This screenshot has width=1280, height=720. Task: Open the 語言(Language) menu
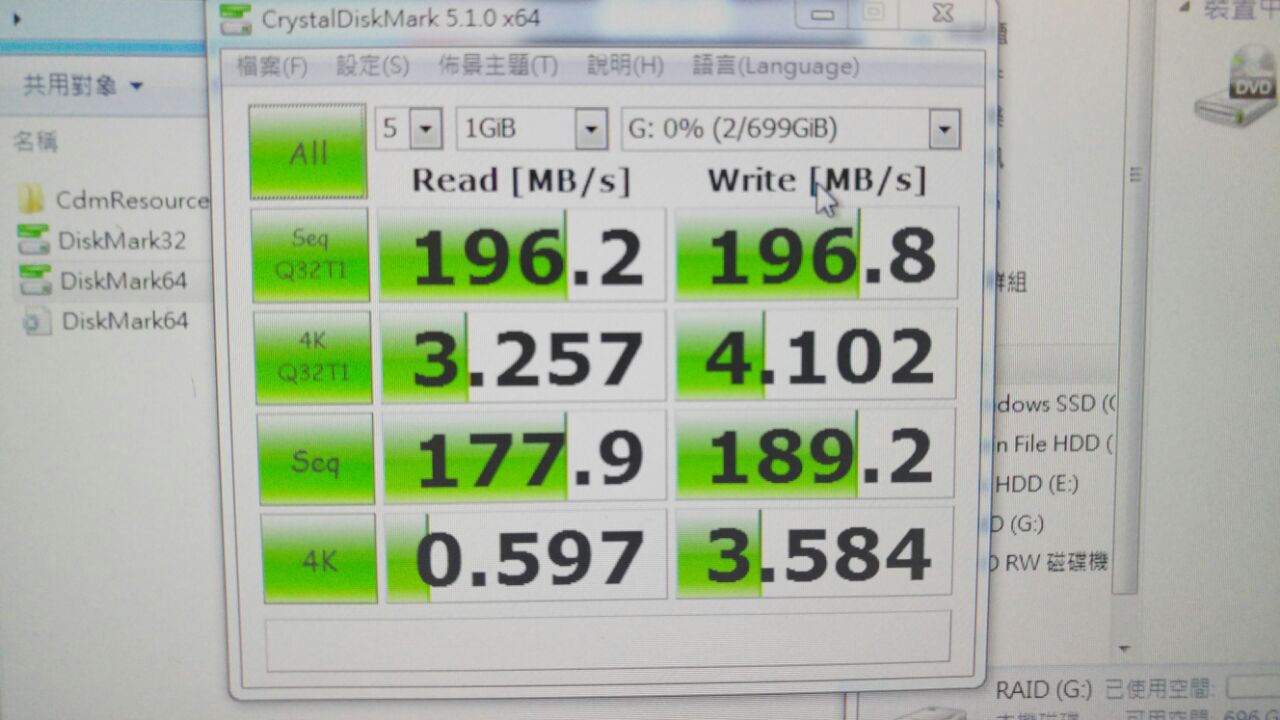pyautogui.click(x=775, y=67)
